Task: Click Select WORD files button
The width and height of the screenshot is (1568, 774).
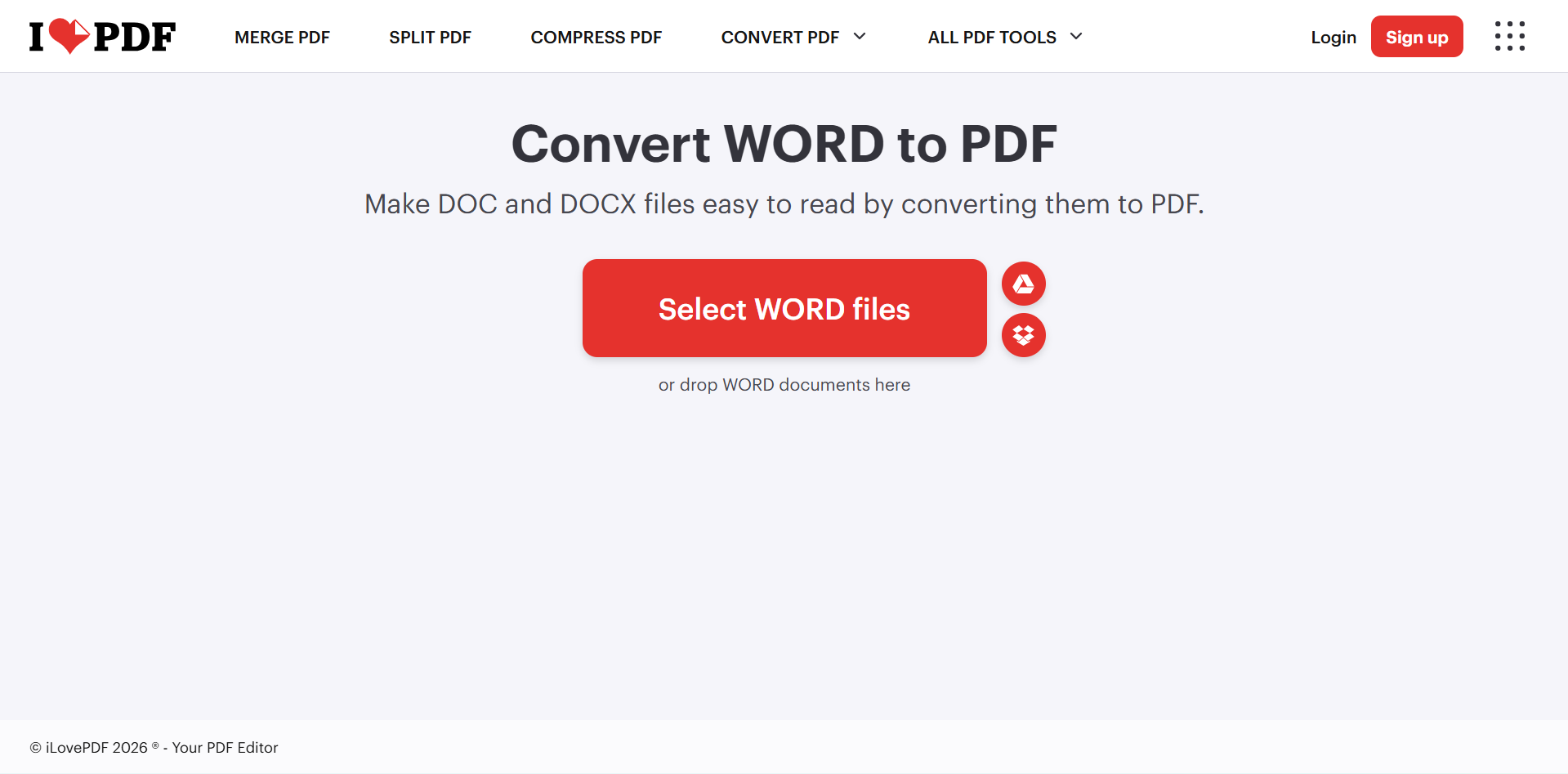Action: tap(784, 308)
